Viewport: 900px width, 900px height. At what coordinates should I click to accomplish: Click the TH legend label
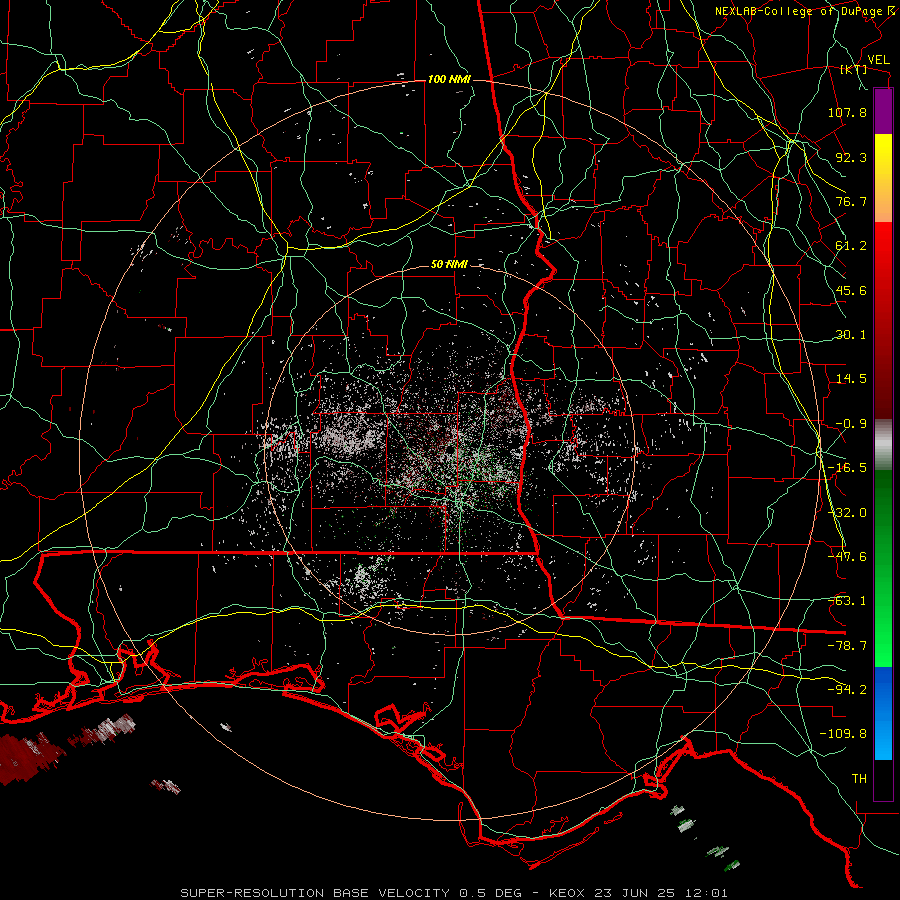[859, 779]
